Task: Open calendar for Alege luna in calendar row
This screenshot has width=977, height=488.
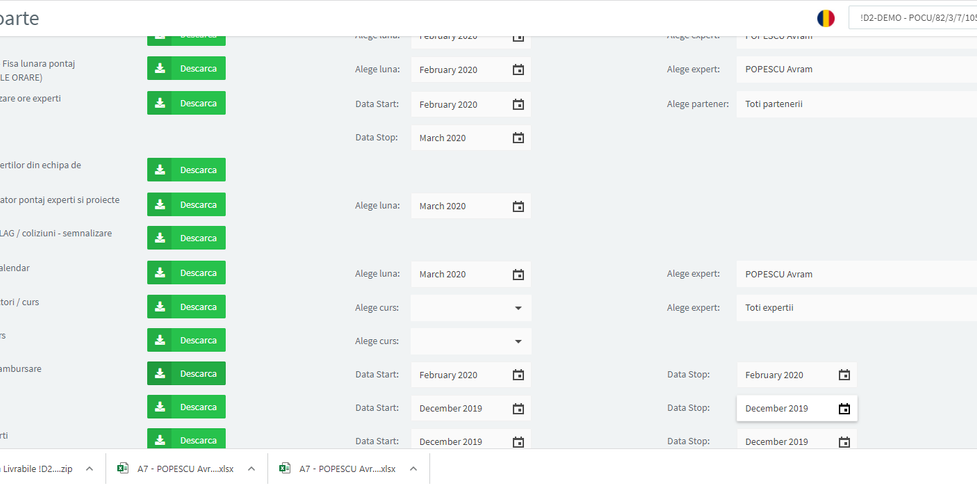Action: [518, 274]
